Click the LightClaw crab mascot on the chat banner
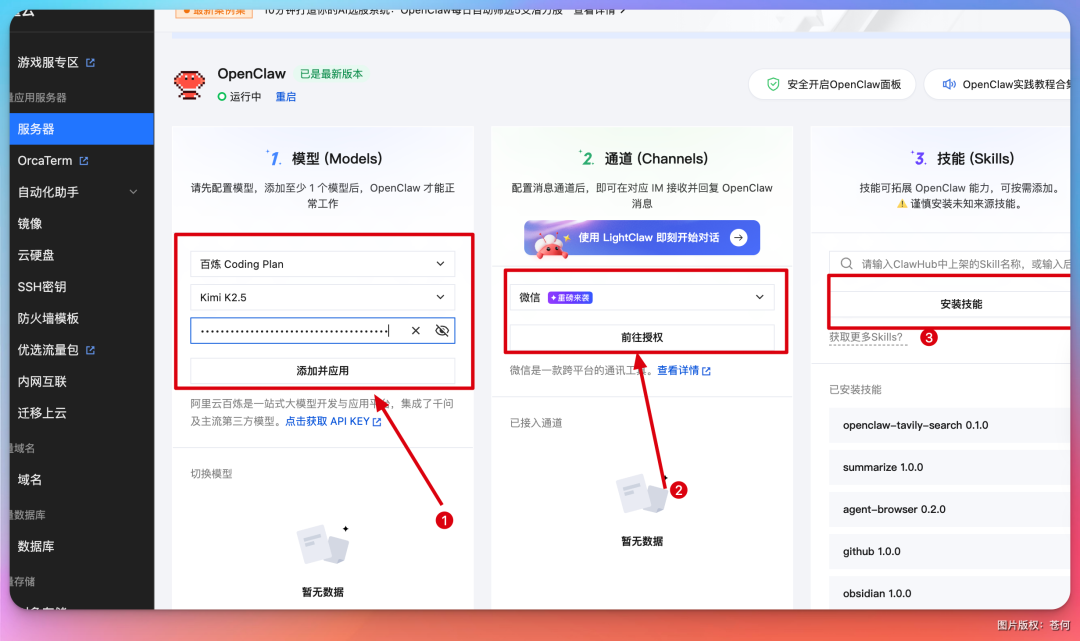This screenshot has height=641, width=1080. pyautogui.click(x=549, y=246)
